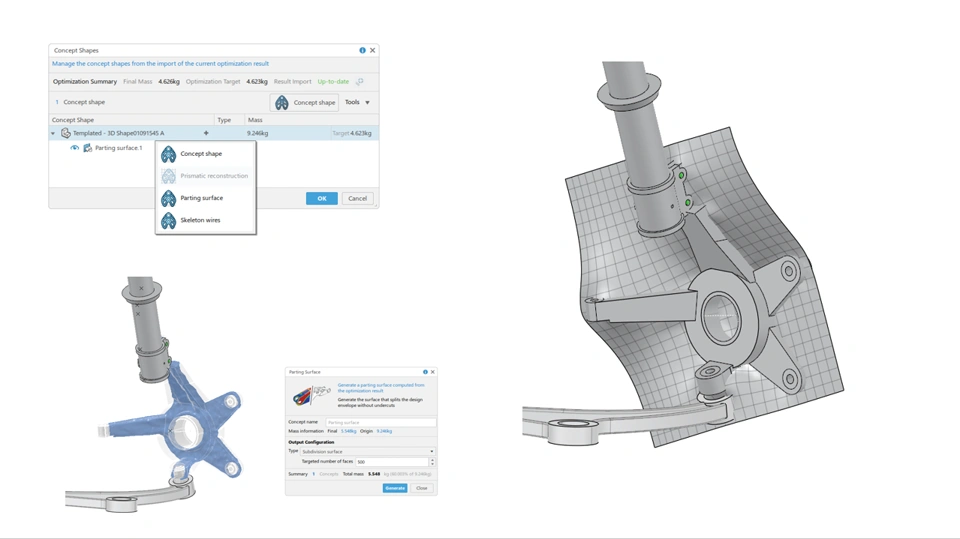Click the Final mass 5.548kg value
This screenshot has height=539, width=960.
click(x=348, y=431)
